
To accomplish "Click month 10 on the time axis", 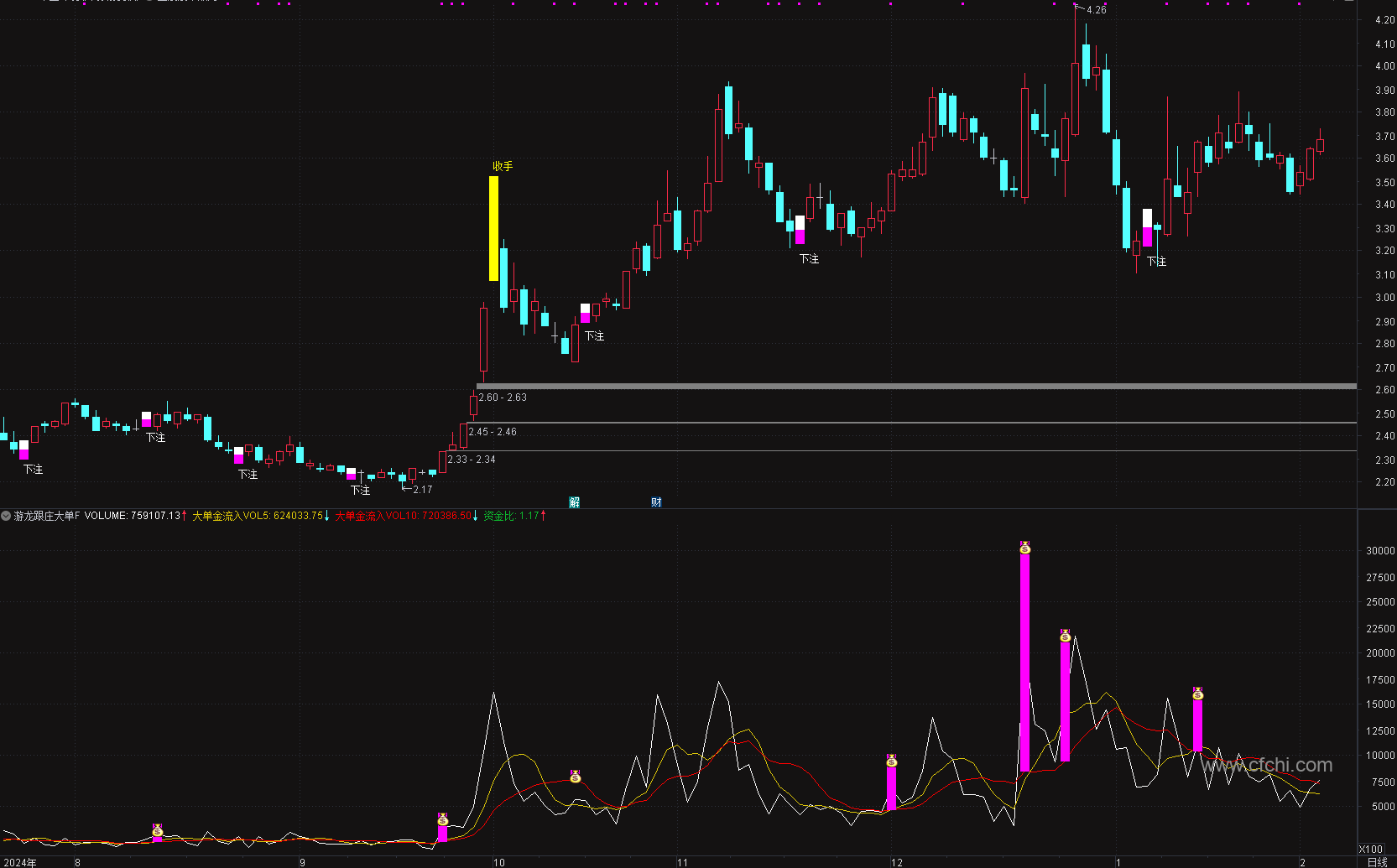I will [x=498, y=862].
